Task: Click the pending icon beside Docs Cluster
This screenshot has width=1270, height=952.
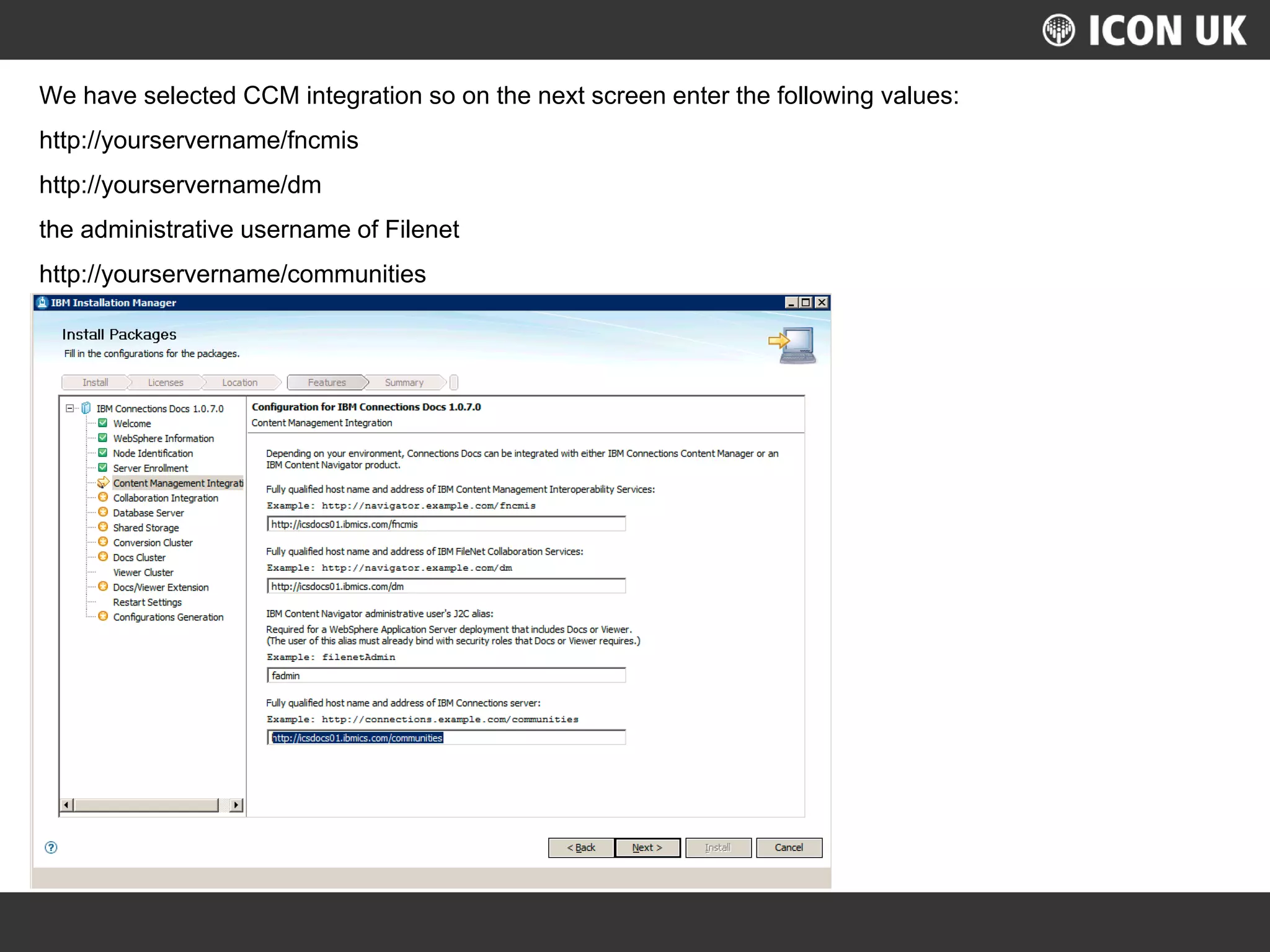Action: (x=103, y=557)
